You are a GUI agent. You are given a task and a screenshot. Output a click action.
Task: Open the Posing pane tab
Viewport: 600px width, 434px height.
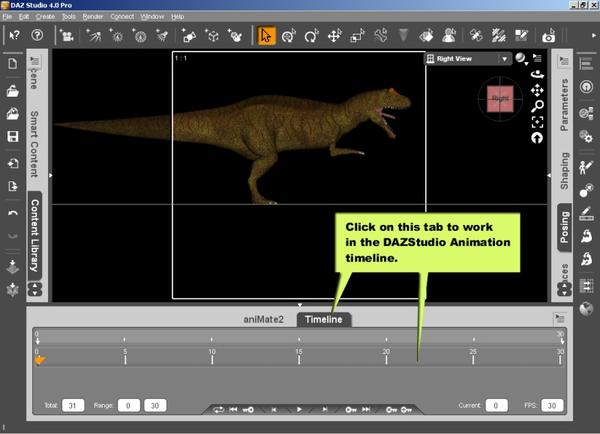[564, 227]
